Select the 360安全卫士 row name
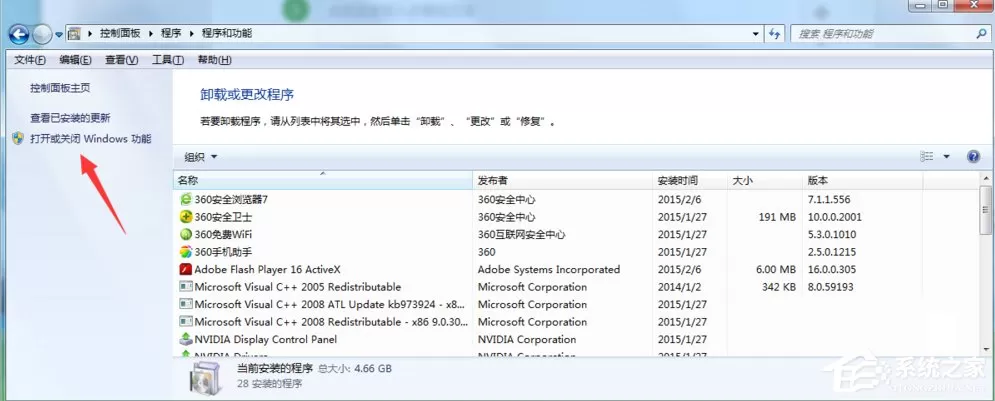Image resolution: width=995 pixels, height=401 pixels. pos(223,217)
